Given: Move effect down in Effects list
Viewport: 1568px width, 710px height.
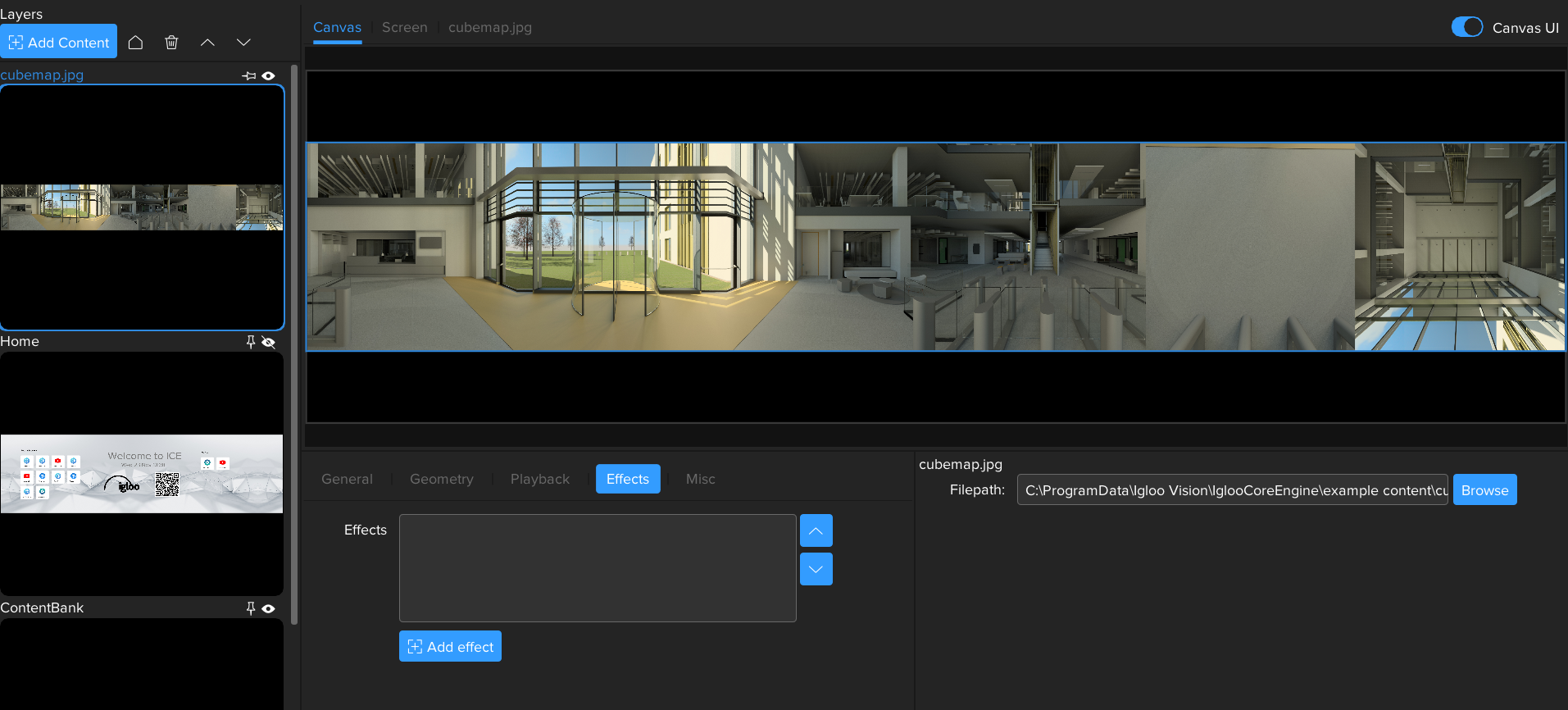Looking at the screenshot, I should coord(816,569).
